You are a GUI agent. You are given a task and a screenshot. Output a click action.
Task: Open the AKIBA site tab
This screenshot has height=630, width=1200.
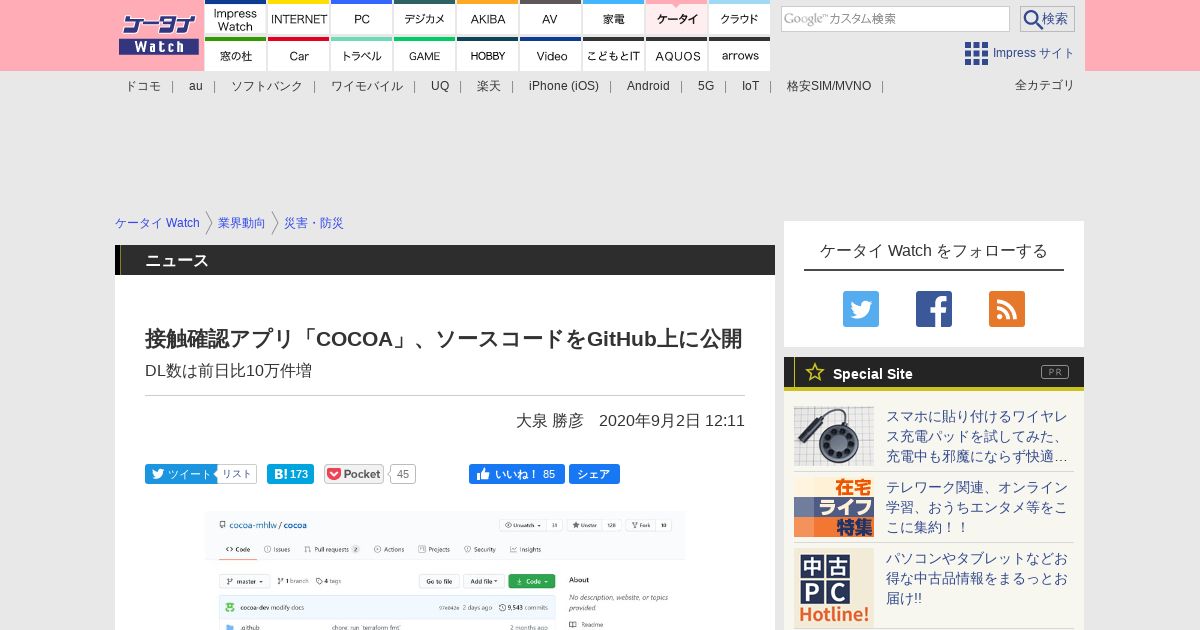(488, 19)
